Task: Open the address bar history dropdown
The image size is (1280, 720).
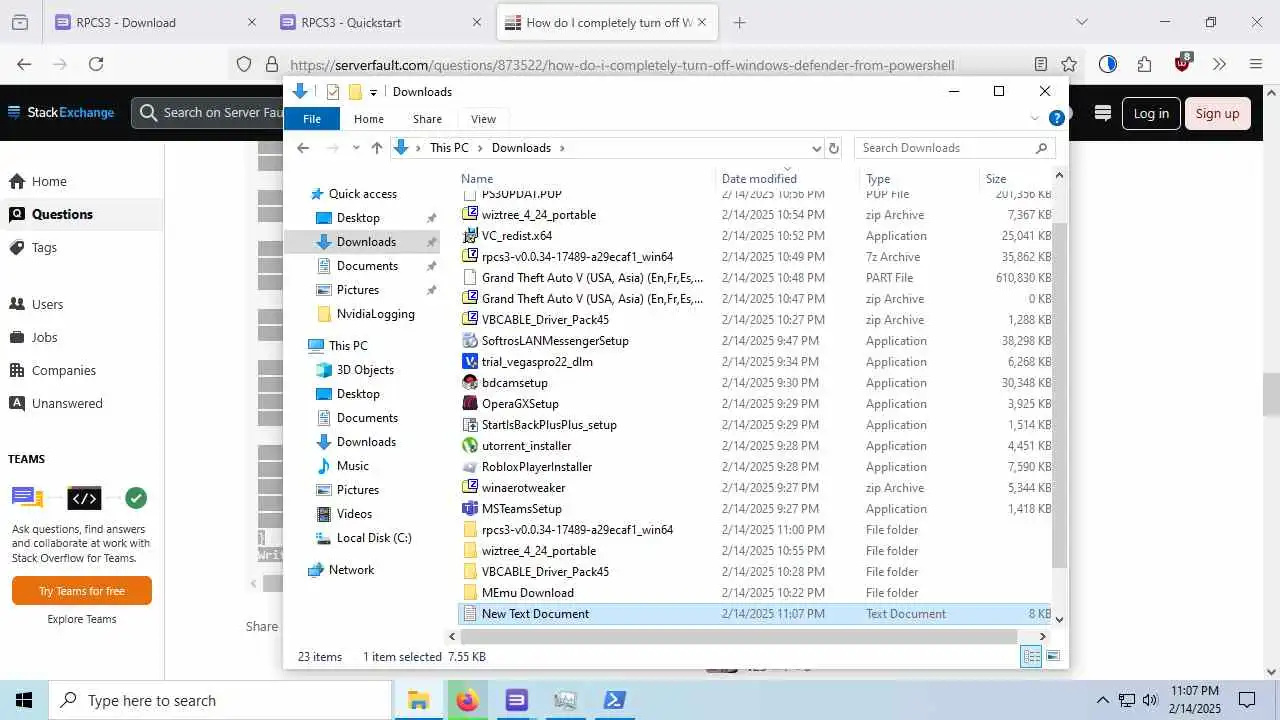Action: pos(816,148)
